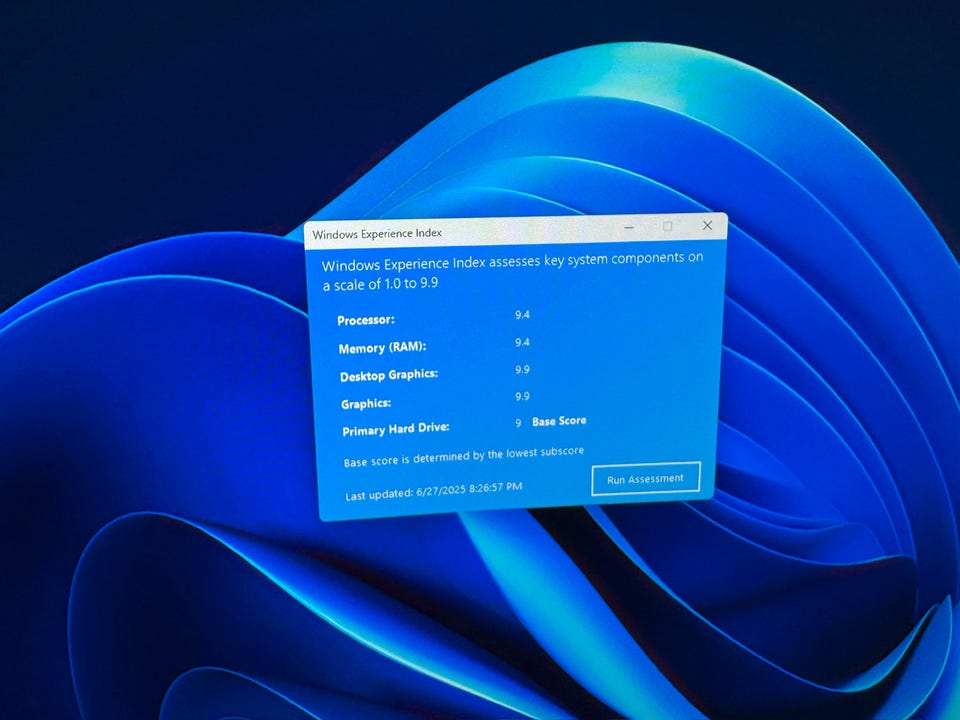Click the Graphics: label with score 9.9
This screenshot has width=960, height=720.
coord(366,403)
